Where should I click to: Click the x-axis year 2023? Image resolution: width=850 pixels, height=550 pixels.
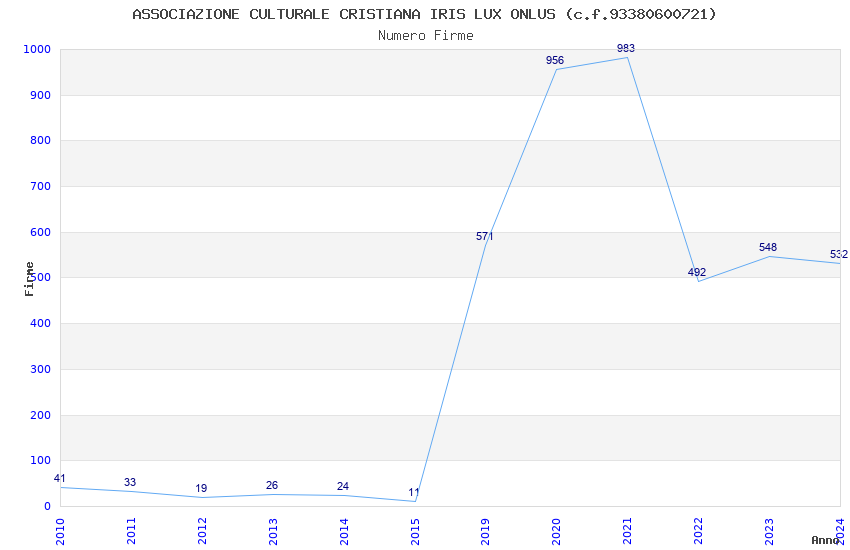[x=770, y=532]
